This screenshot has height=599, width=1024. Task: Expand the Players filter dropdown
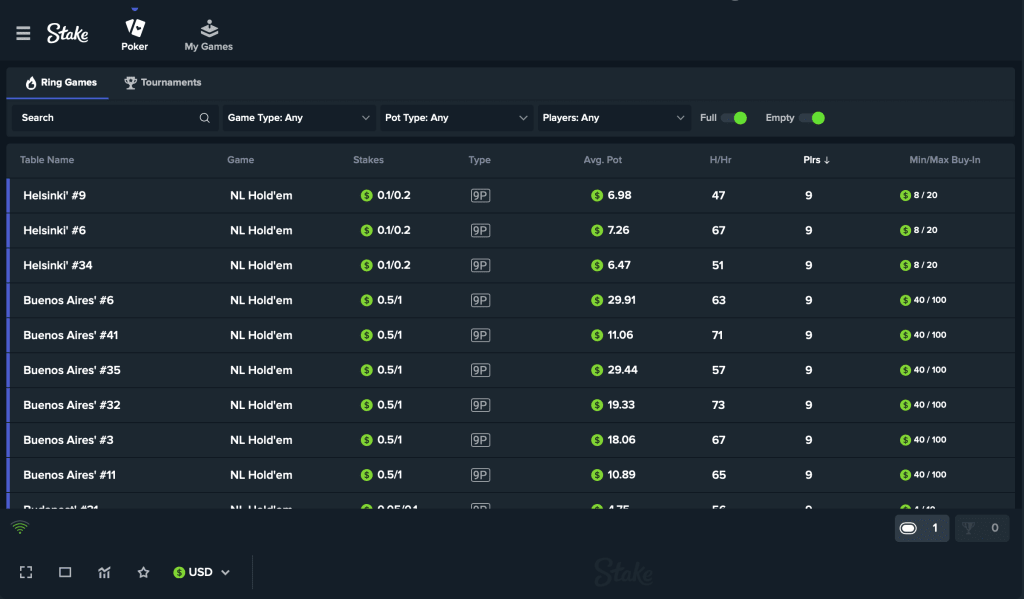614,117
